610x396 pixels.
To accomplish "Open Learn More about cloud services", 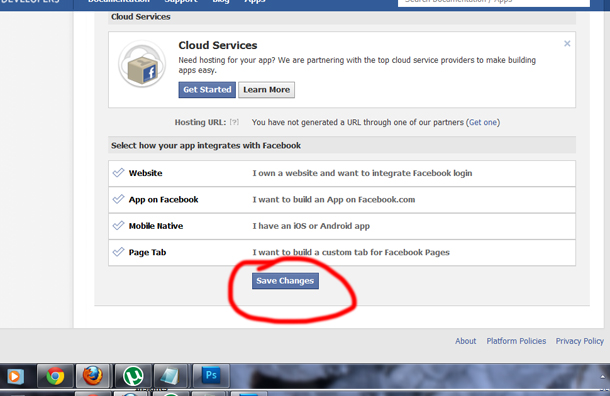I will point(266,90).
